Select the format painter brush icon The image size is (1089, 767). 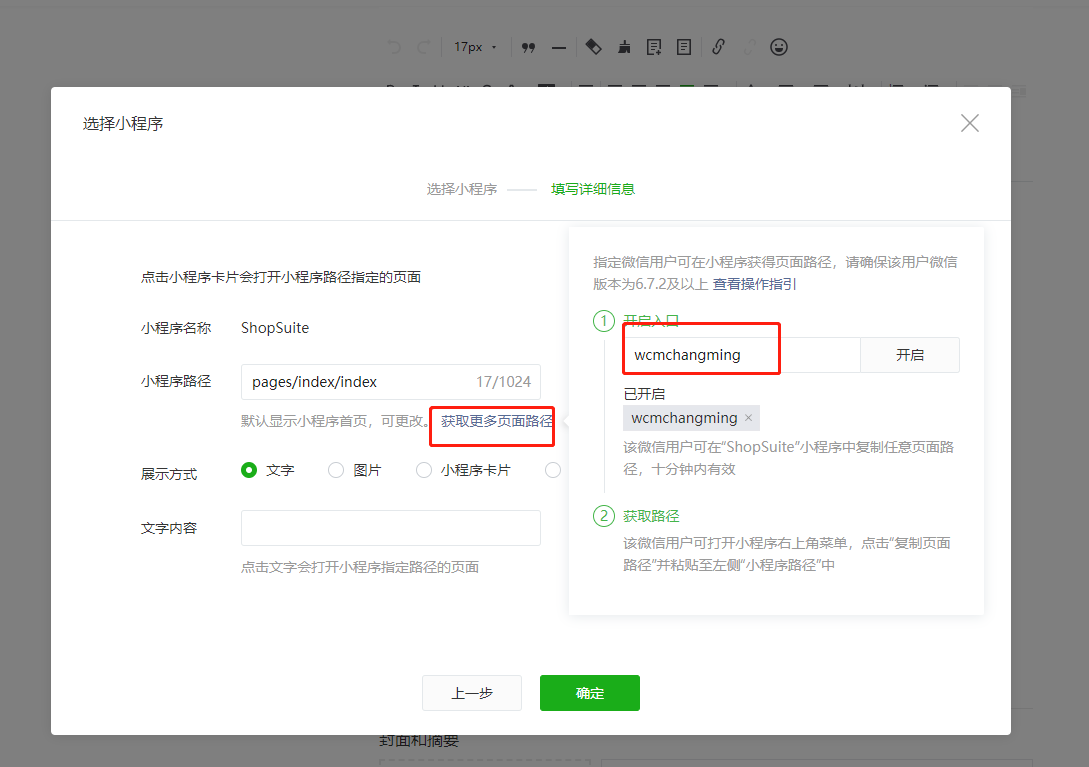[624, 47]
